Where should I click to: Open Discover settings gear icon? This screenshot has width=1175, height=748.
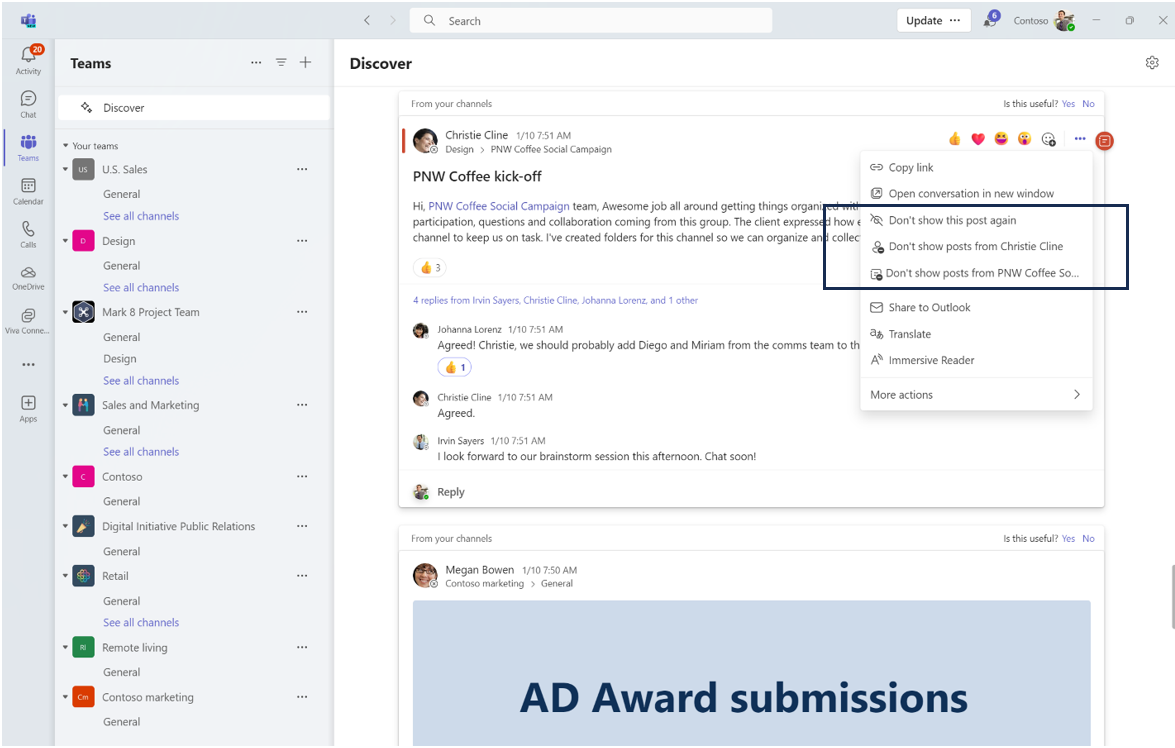[x=1152, y=63]
